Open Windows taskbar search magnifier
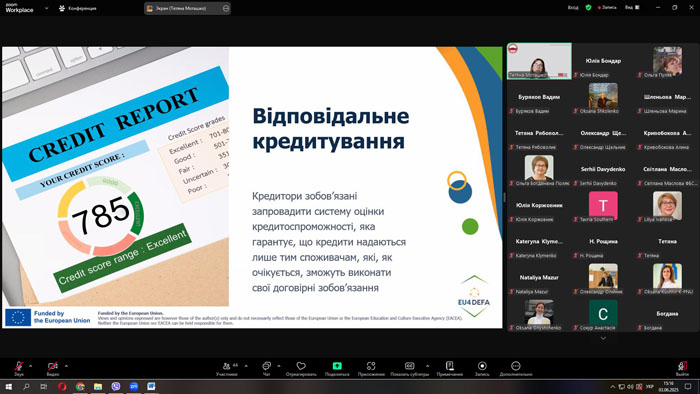Image resolution: width=700 pixels, height=394 pixels. (26, 386)
